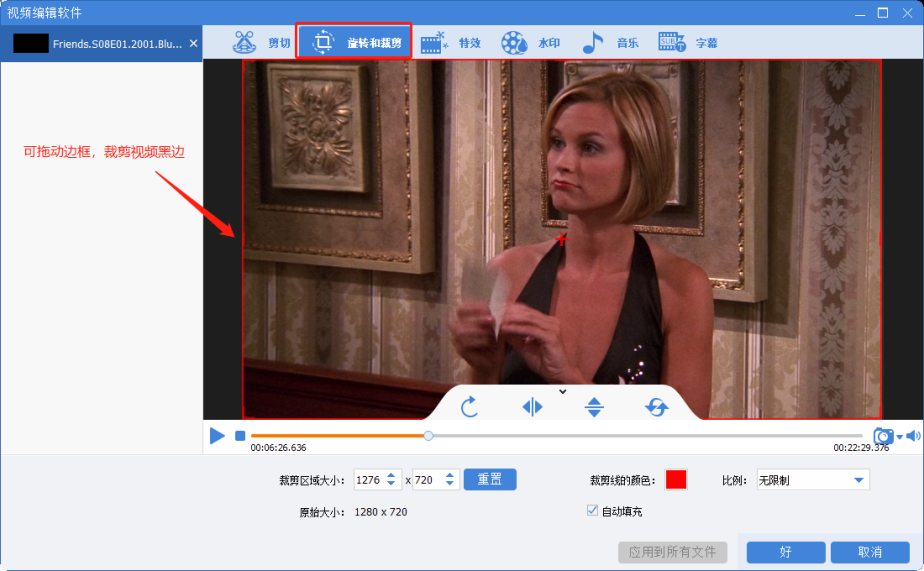Take a snapshot with camera icon
Screen dimensions: 924x571
pos(883,436)
